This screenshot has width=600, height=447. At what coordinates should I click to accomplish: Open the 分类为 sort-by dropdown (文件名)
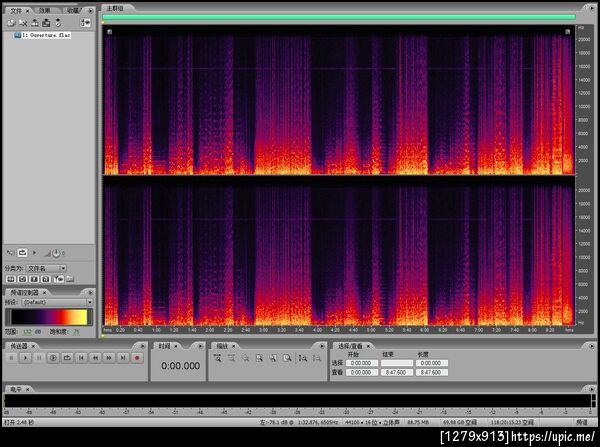pos(47,268)
